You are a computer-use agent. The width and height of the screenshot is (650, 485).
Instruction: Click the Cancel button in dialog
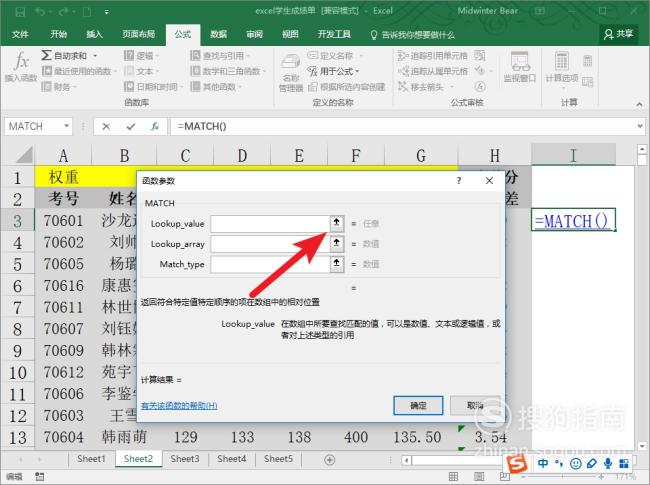475,405
